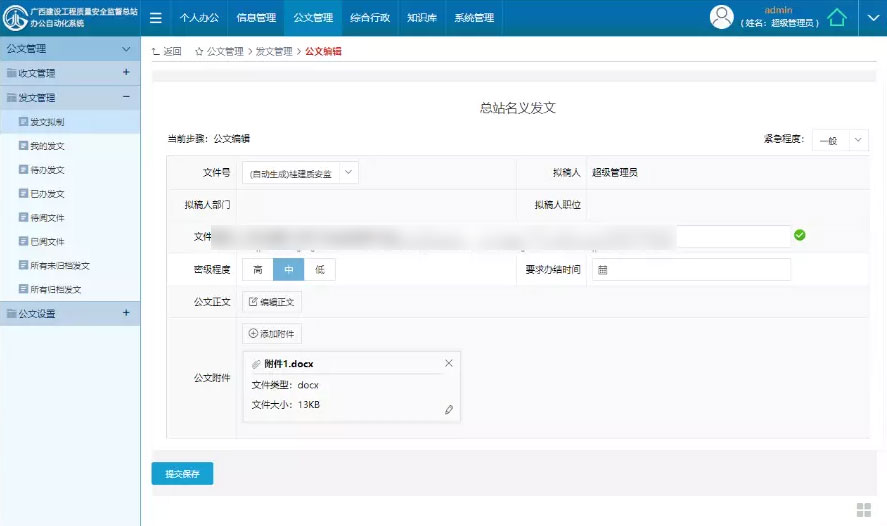The image size is (887, 526).
Task: Open the 信息管理 top menu
Action: (256, 18)
